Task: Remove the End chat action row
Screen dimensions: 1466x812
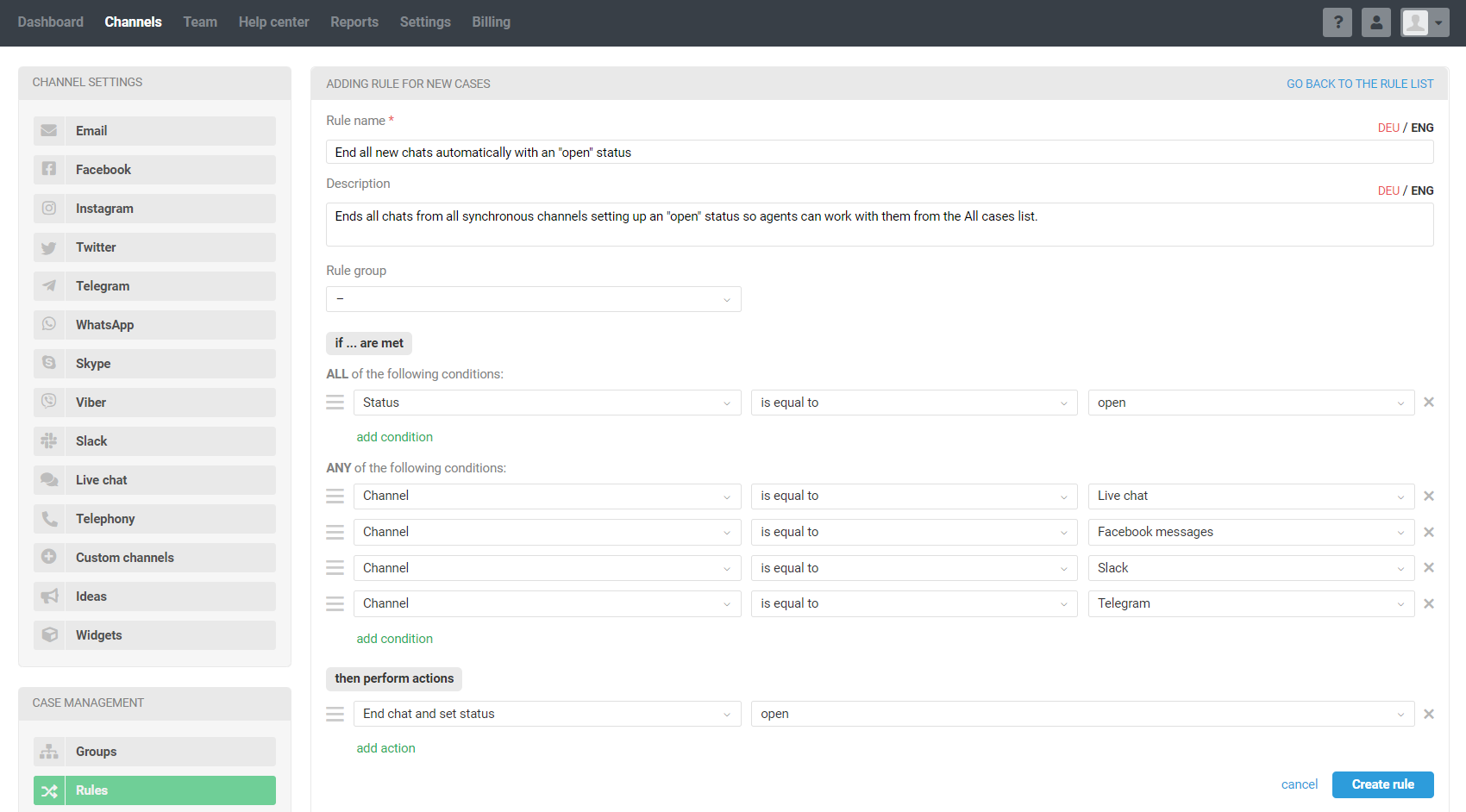Action: [1429, 715]
